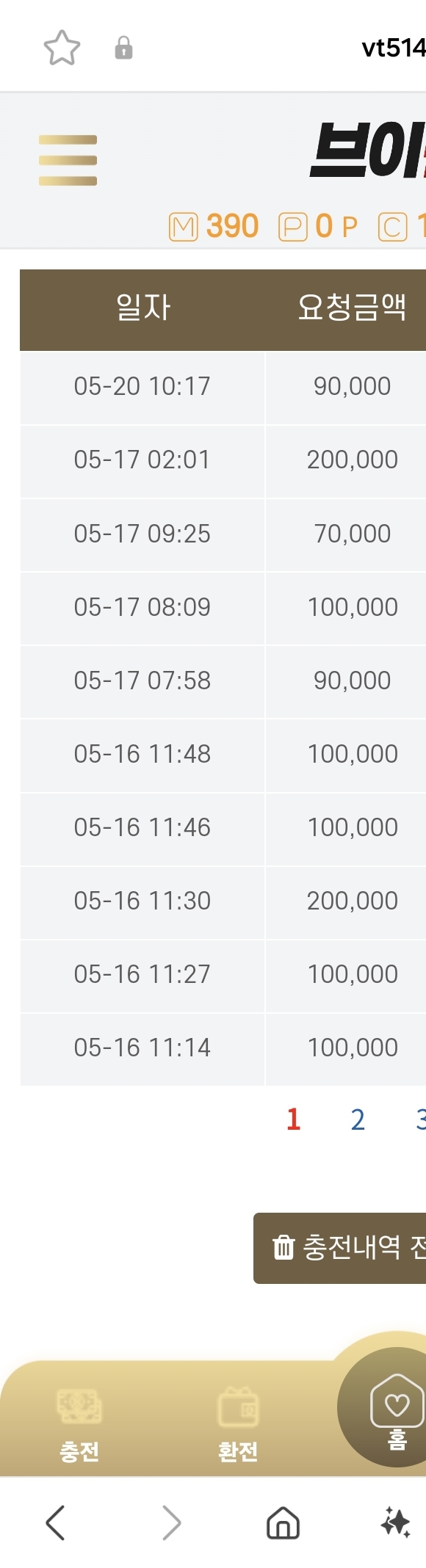This screenshot has width=426, height=1568.
Task: Tap the browser home icon
Action: [283, 1522]
